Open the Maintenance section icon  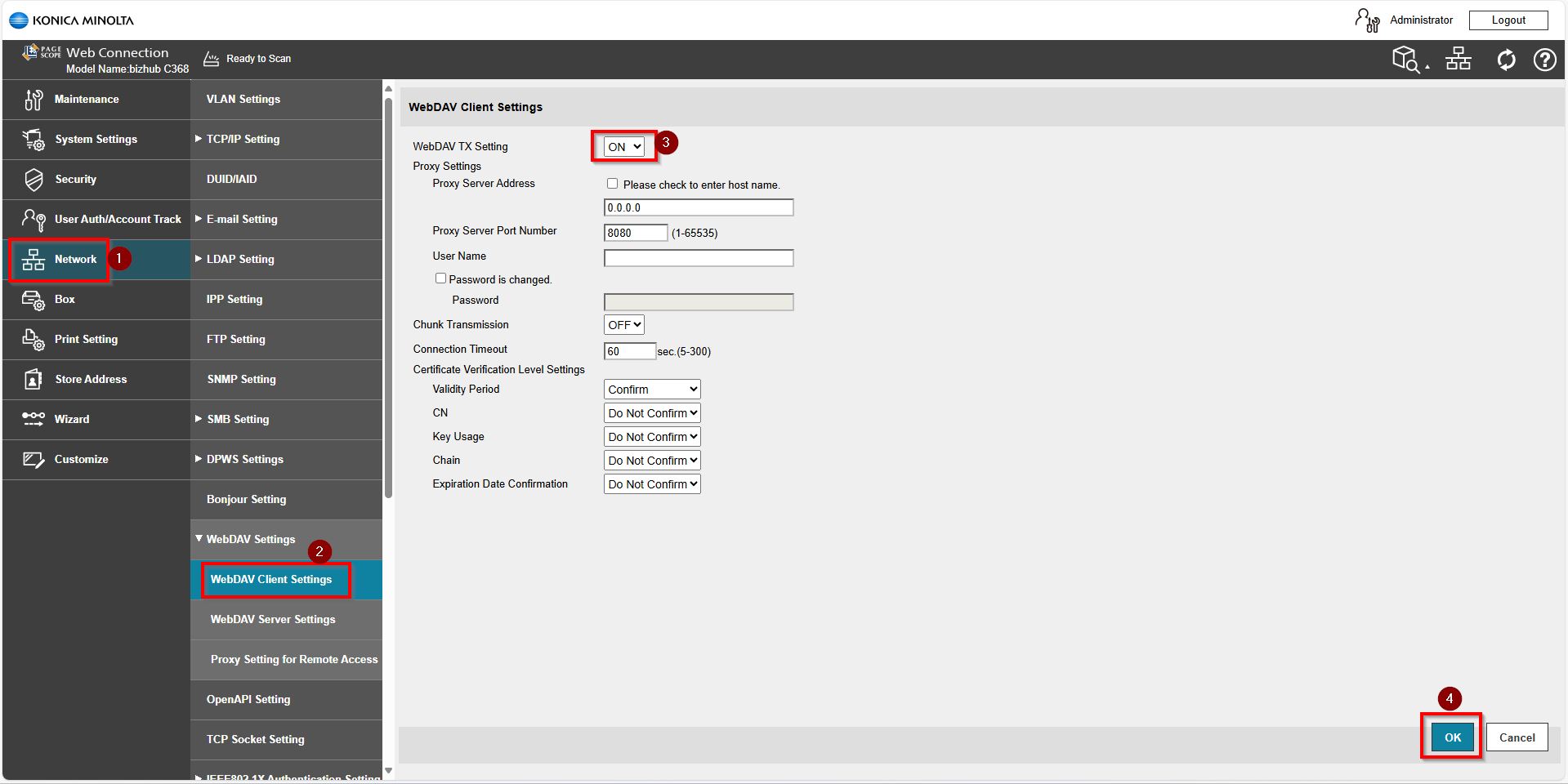tap(34, 99)
